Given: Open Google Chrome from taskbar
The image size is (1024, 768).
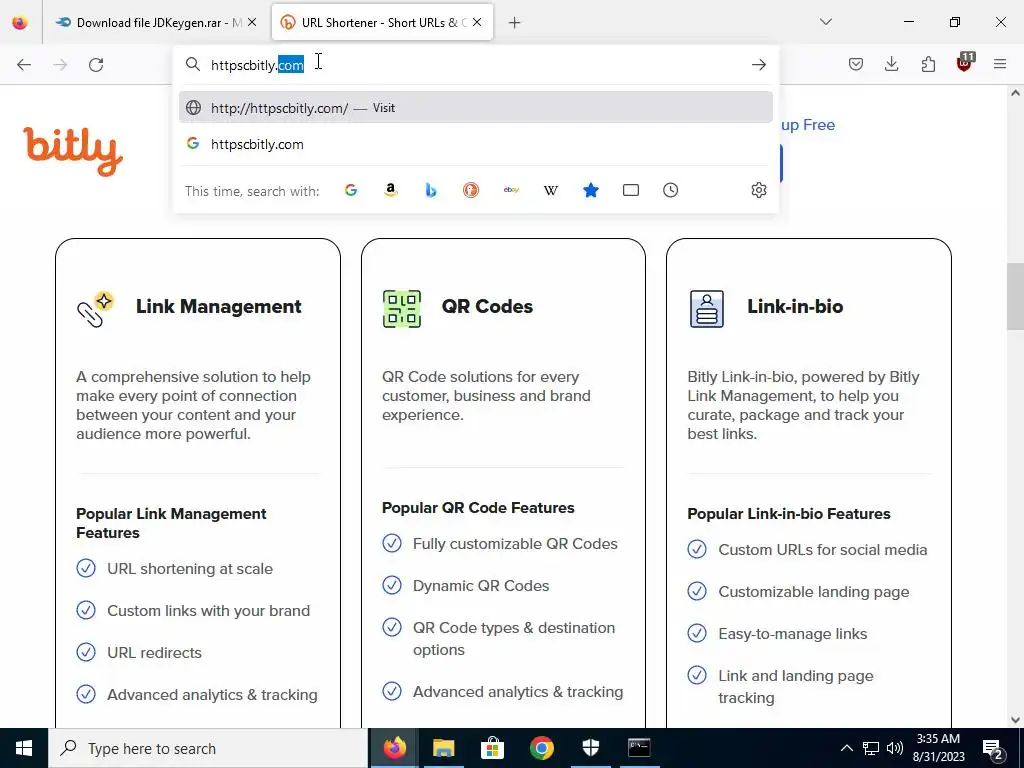Looking at the screenshot, I should tap(541, 748).
